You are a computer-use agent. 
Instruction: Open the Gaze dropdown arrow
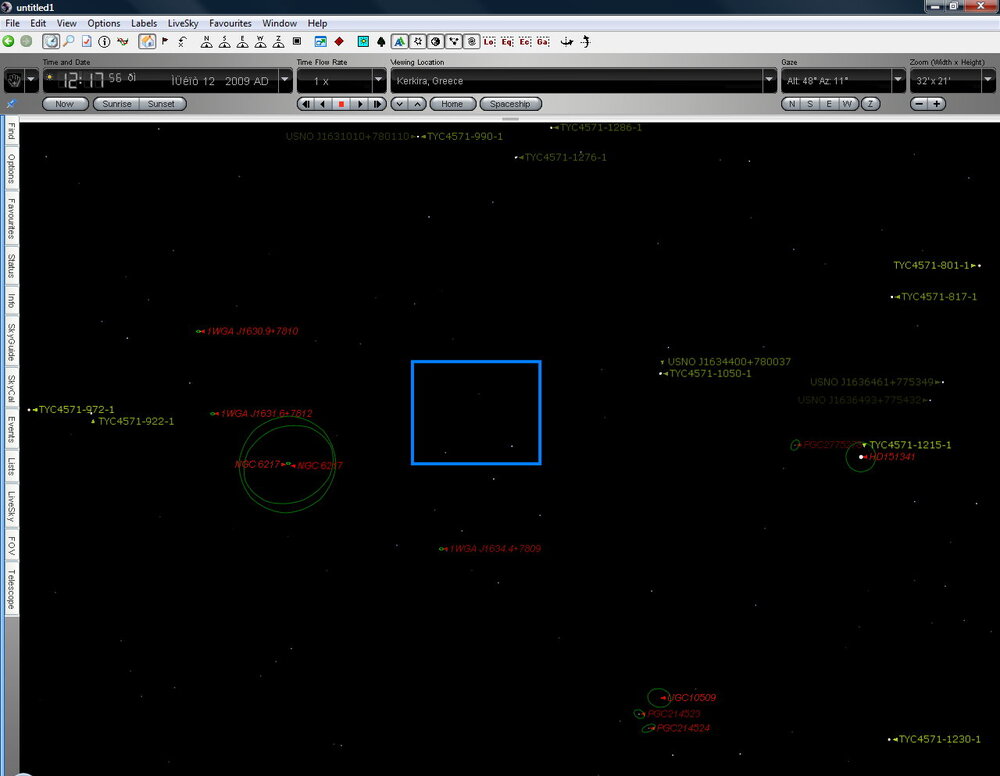pyautogui.click(x=898, y=81)
